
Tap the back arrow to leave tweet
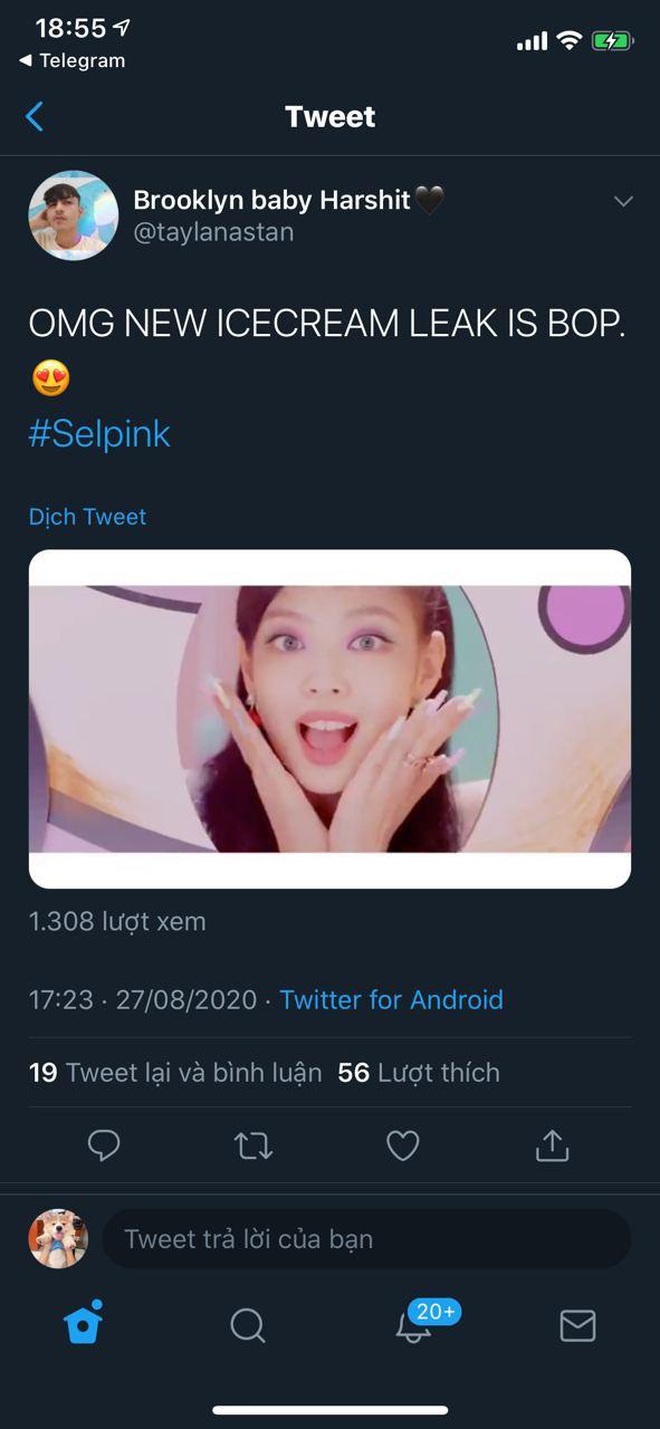click(34, 117)
